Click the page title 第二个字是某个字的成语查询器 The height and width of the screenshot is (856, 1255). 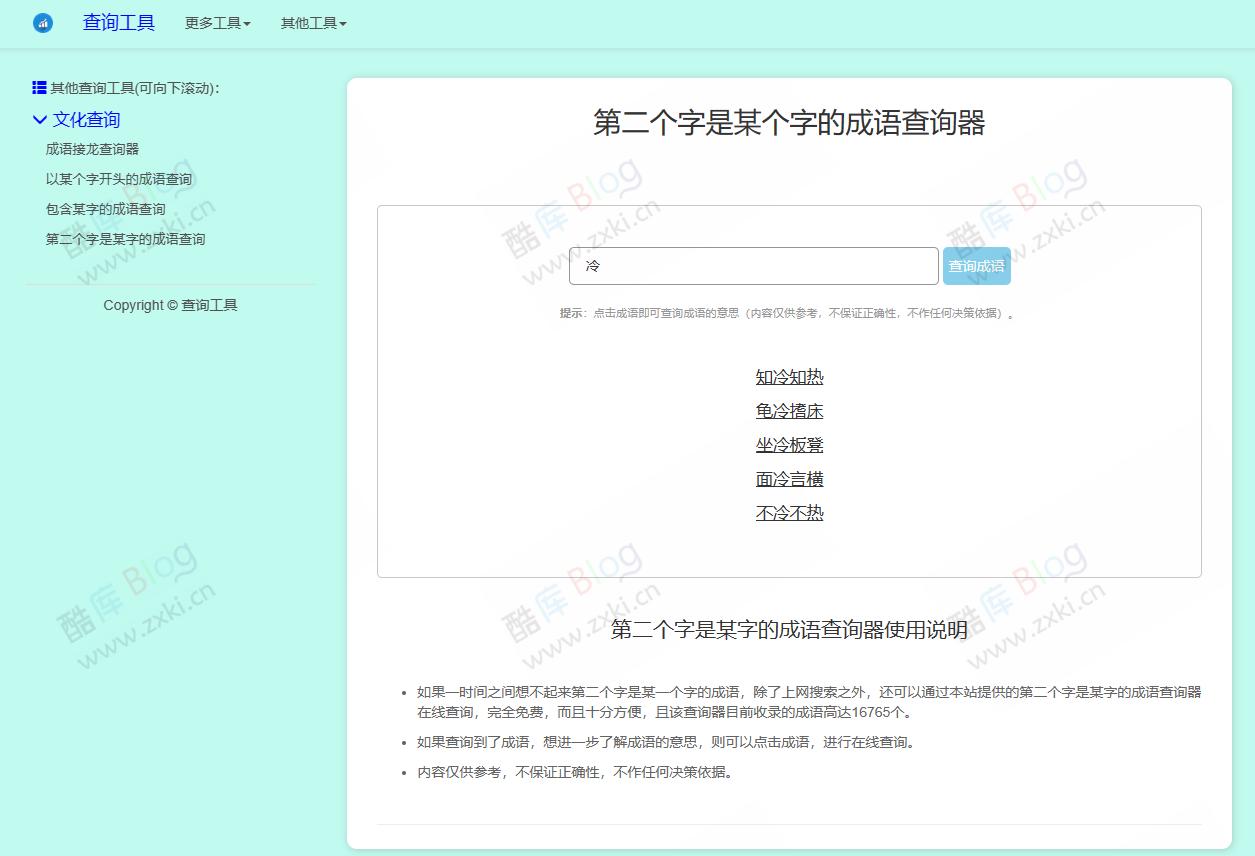tap(789, 122)
